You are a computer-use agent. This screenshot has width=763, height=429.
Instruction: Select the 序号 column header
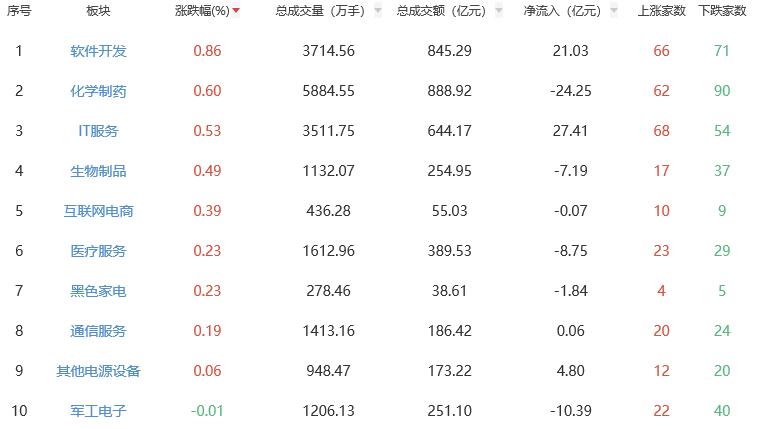[19, 11]
